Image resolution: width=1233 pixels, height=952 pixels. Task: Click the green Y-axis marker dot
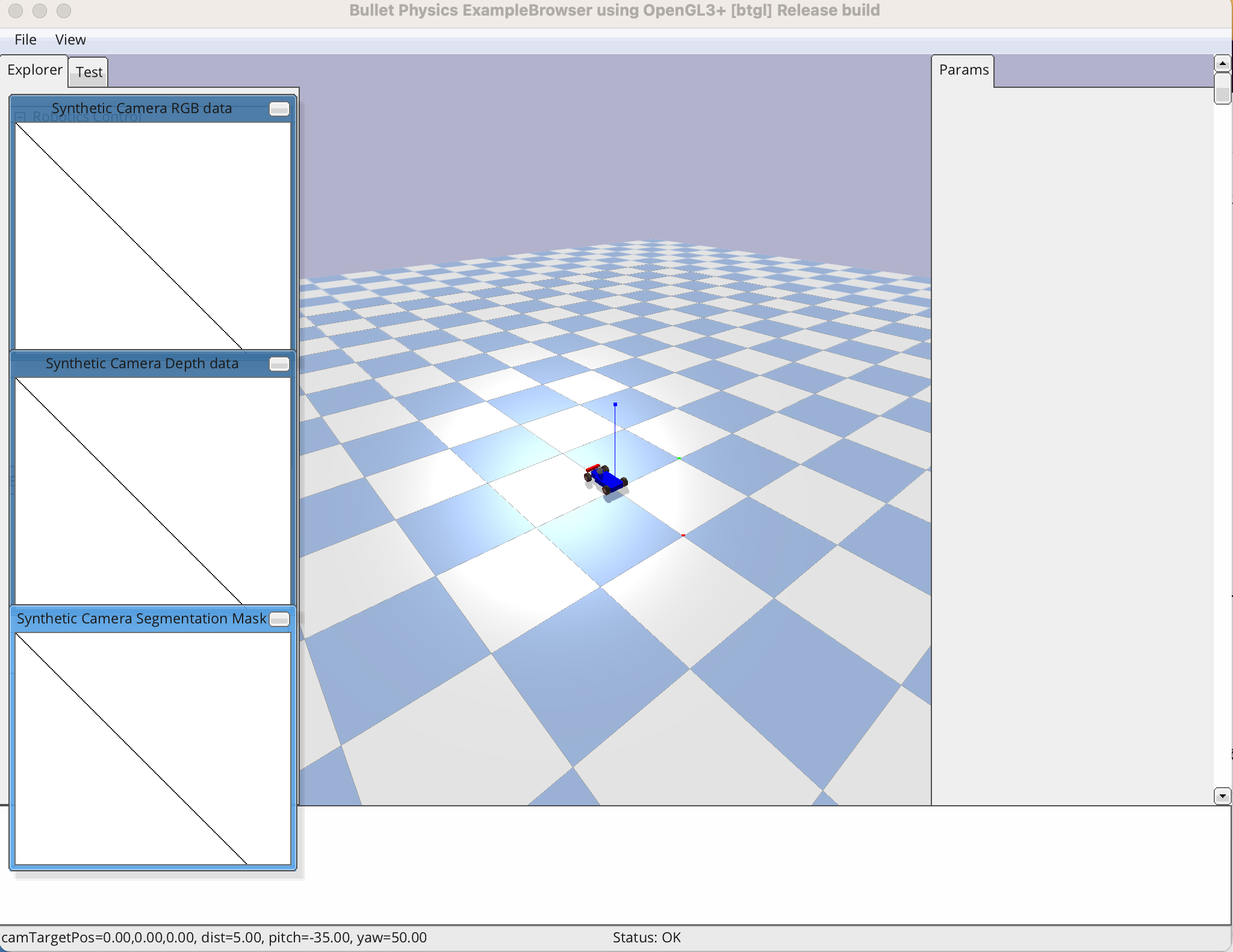(x=679, y=459)
